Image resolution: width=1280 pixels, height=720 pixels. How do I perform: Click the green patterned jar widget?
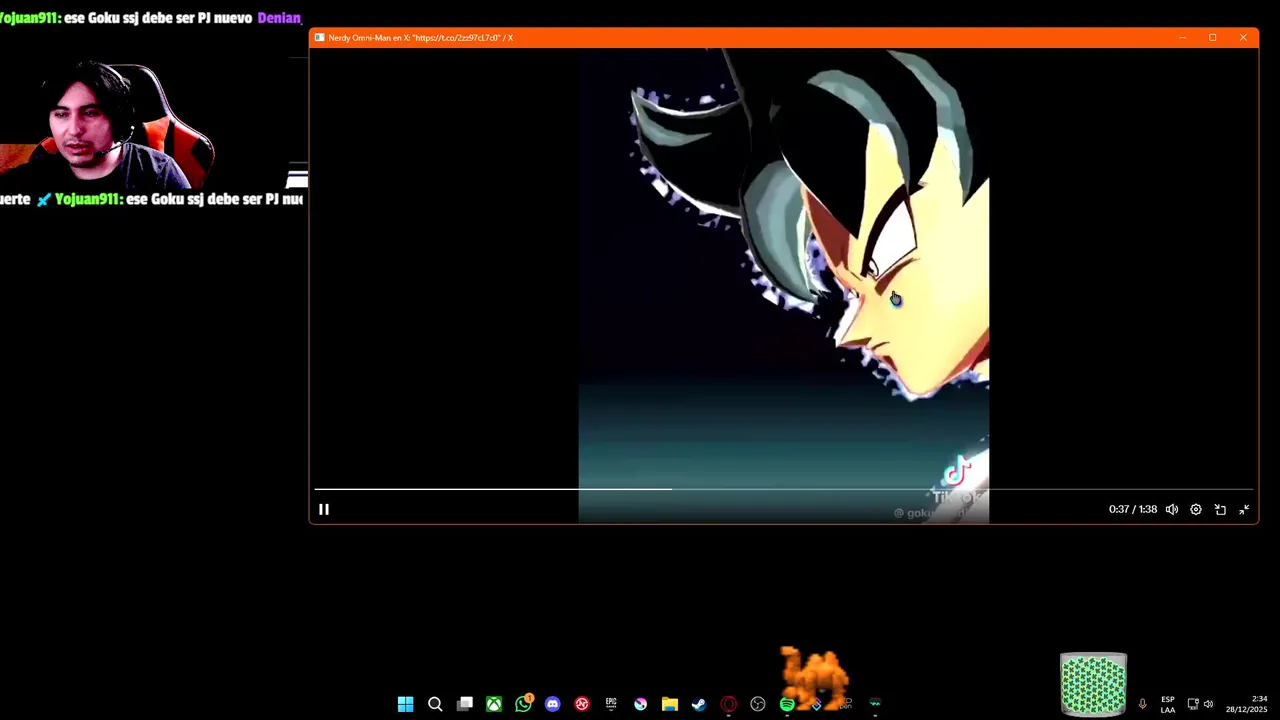pyautogui.click(x=1093, y=685)
